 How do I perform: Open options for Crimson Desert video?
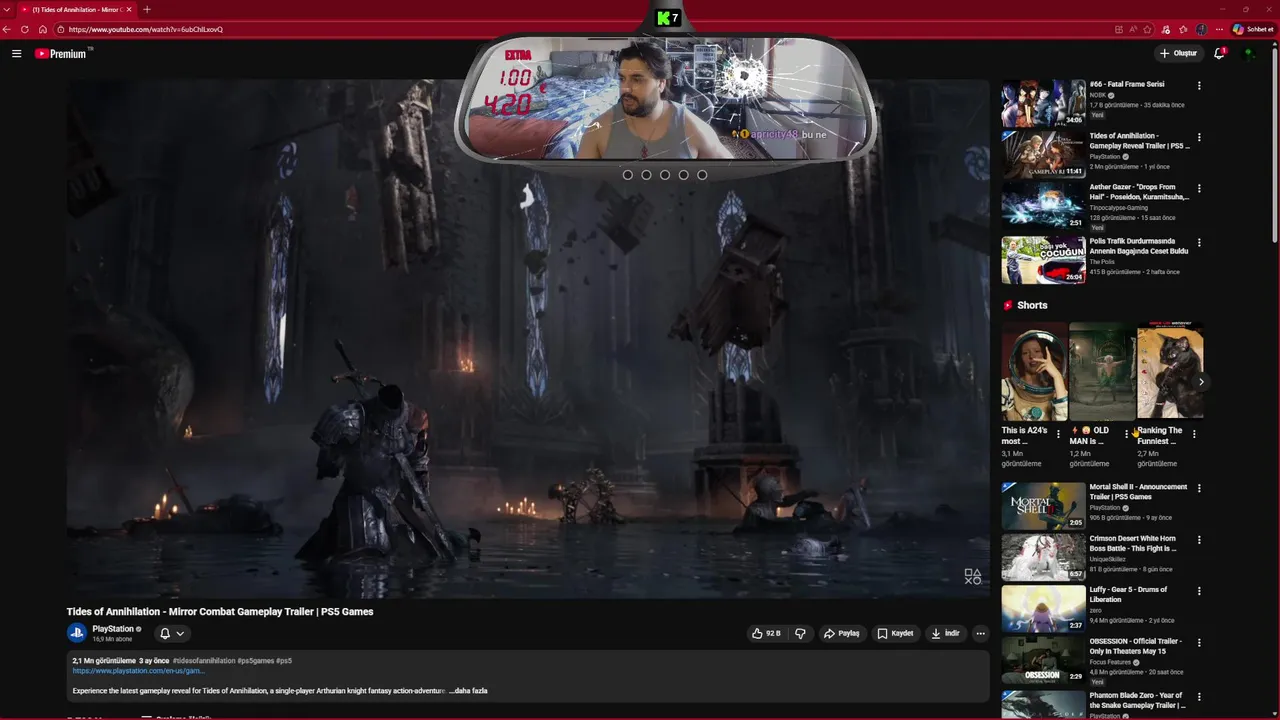click(1199, 540)
